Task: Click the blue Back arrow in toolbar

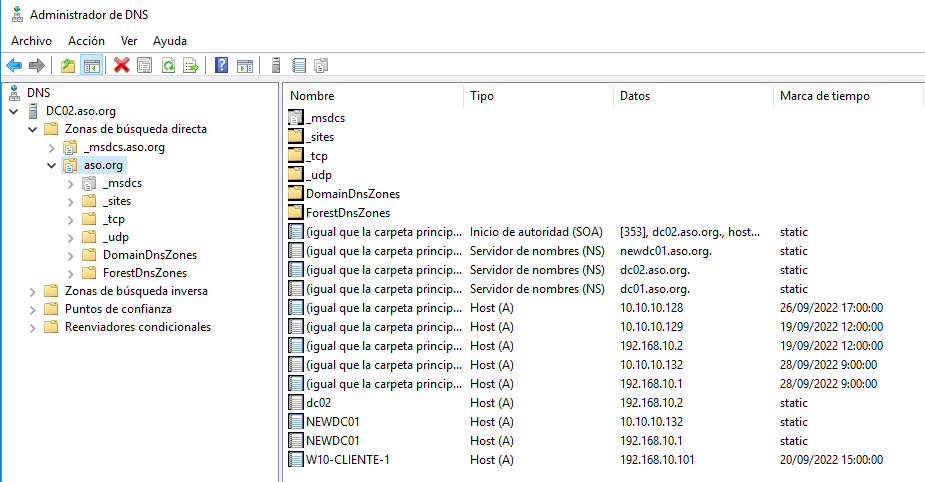Action: tap(14, 66)
